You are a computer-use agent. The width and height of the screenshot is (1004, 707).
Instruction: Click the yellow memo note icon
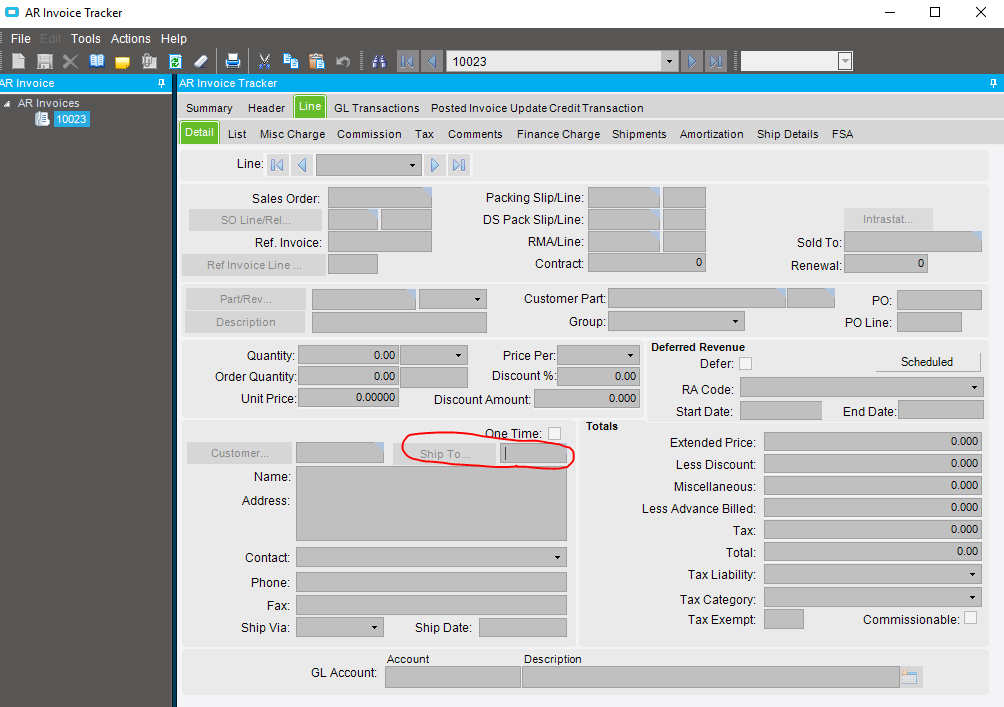pos(122,61)
